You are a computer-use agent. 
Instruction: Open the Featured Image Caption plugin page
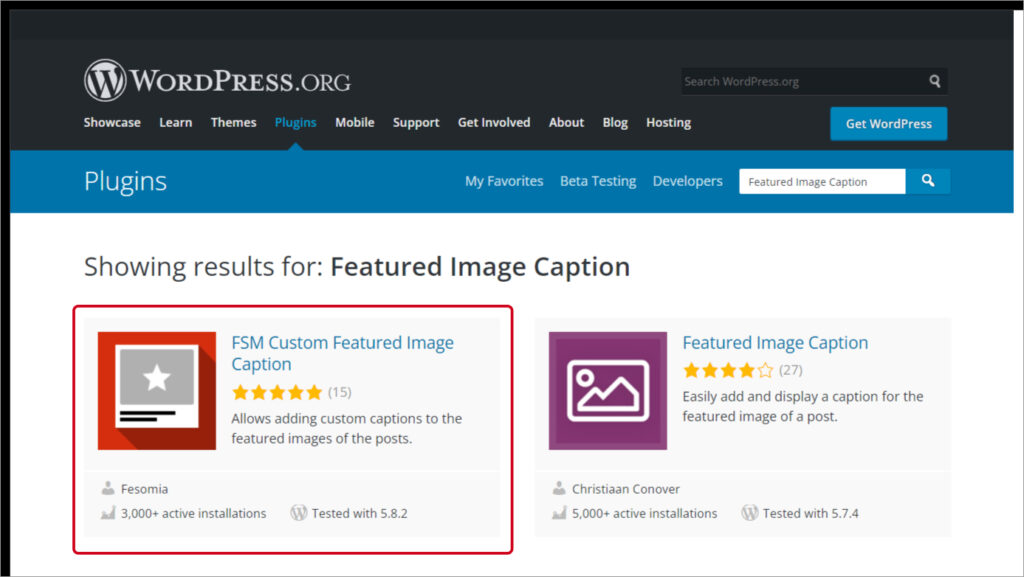[x=775, y=342]
